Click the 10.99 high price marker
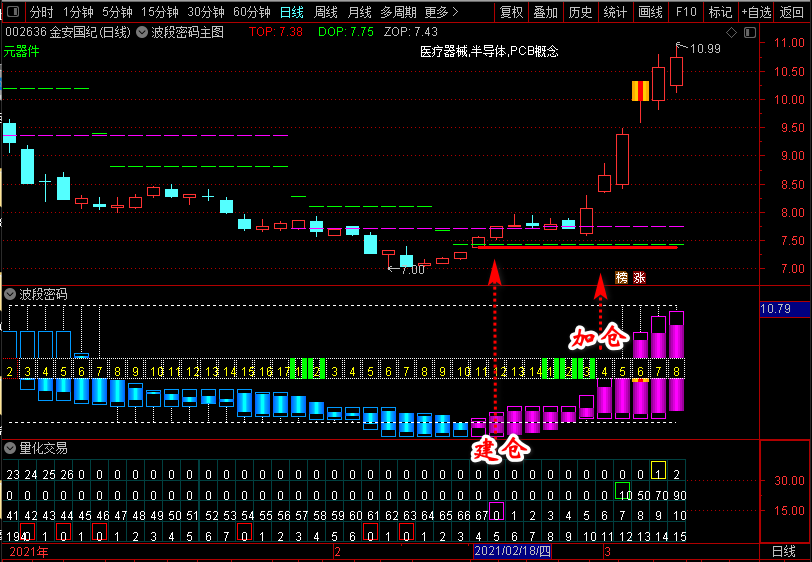Screen dimensions: 812x562 tap(704, 49)
